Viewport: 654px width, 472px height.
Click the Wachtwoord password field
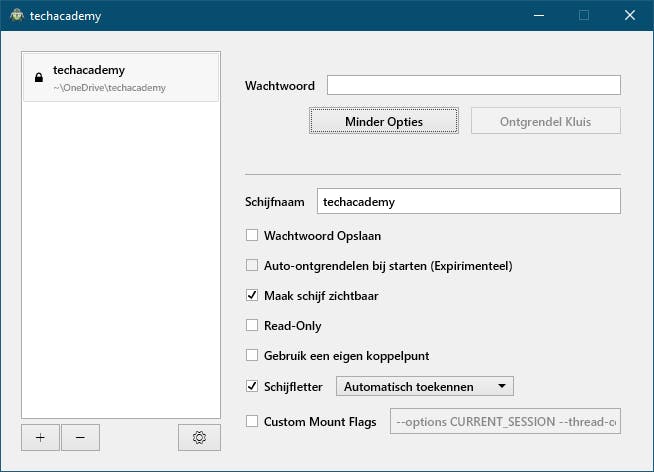coord(473,86)
